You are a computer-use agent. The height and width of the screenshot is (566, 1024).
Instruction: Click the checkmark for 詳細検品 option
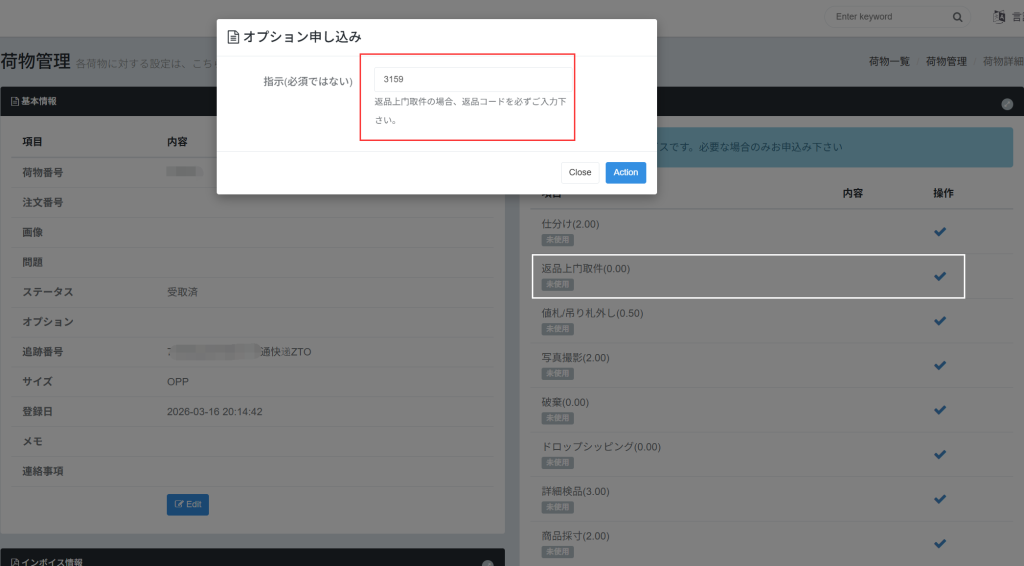[939, 499]
